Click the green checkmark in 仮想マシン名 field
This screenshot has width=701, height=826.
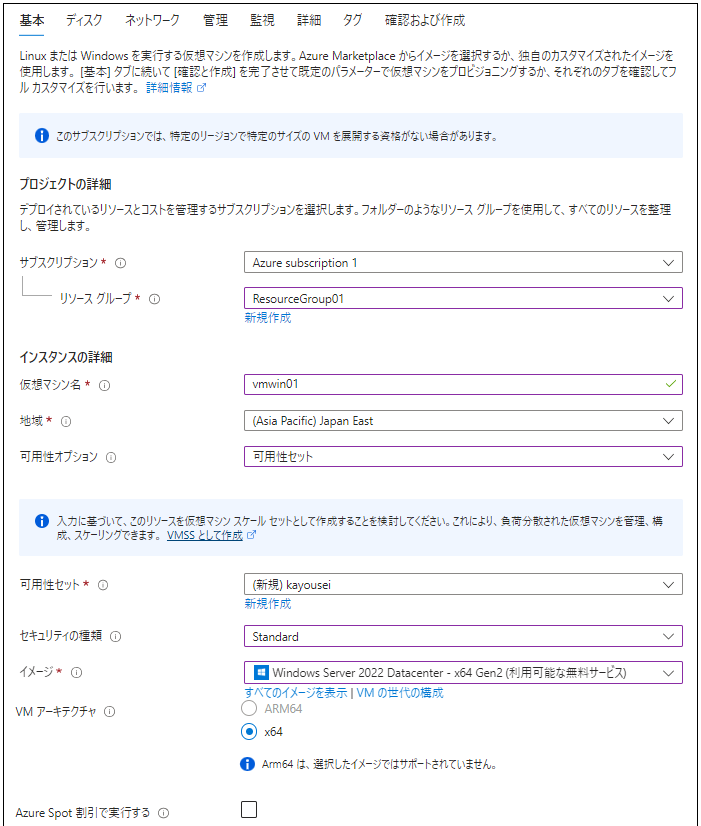[670, 384]
